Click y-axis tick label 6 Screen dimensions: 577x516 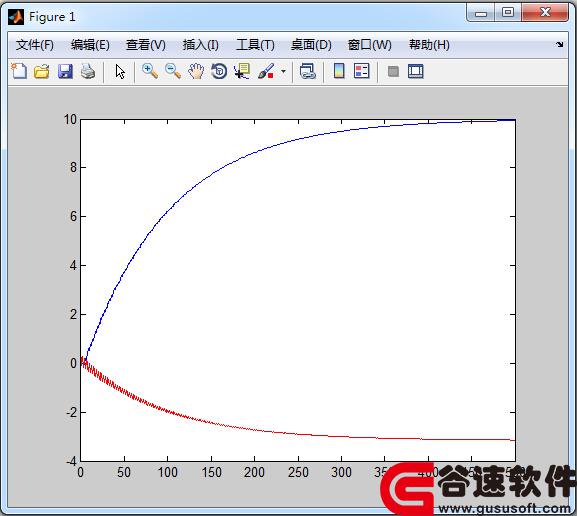tap(74, 216)
